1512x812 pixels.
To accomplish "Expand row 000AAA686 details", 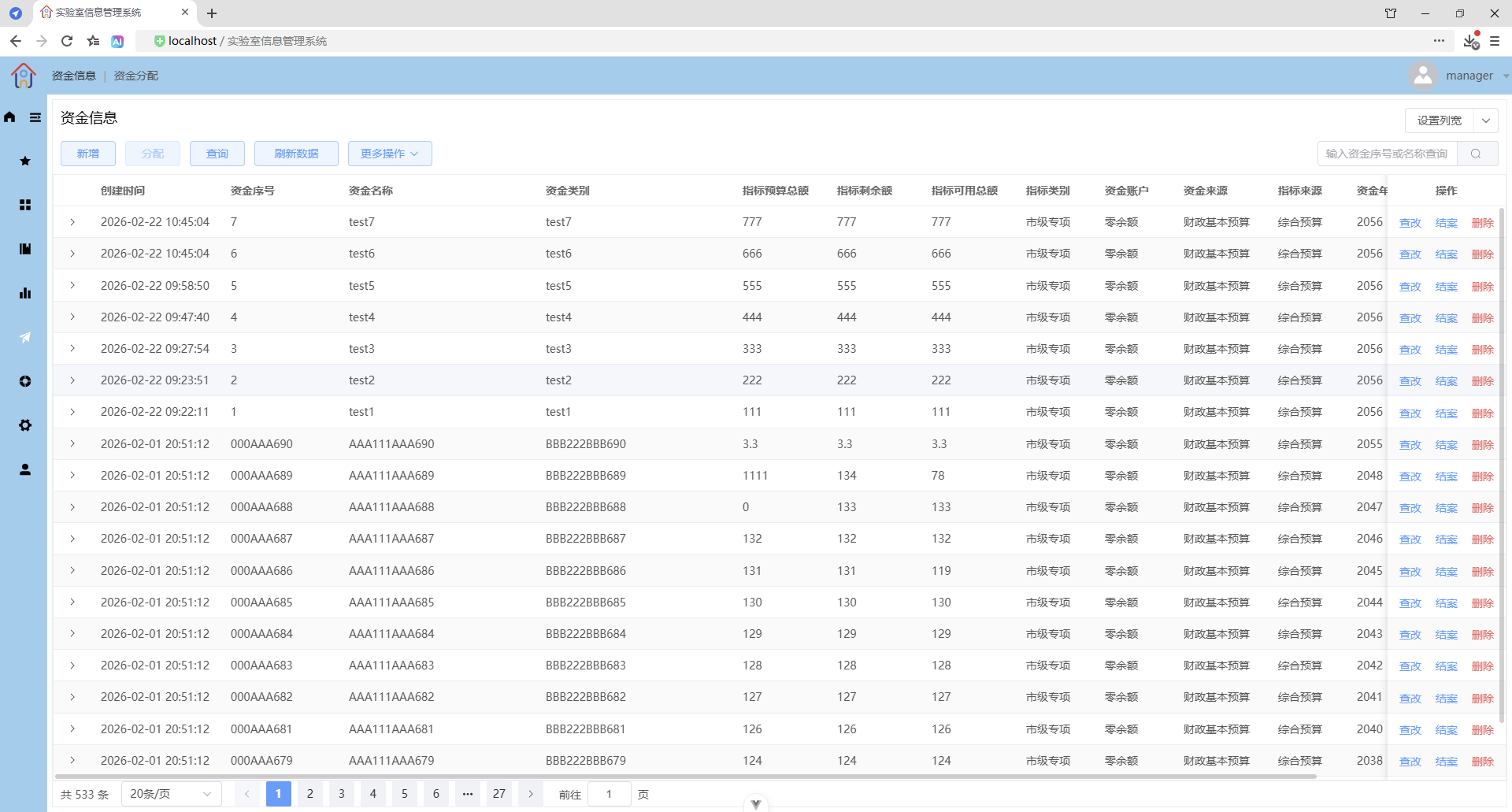I will [x=72, y=570].
